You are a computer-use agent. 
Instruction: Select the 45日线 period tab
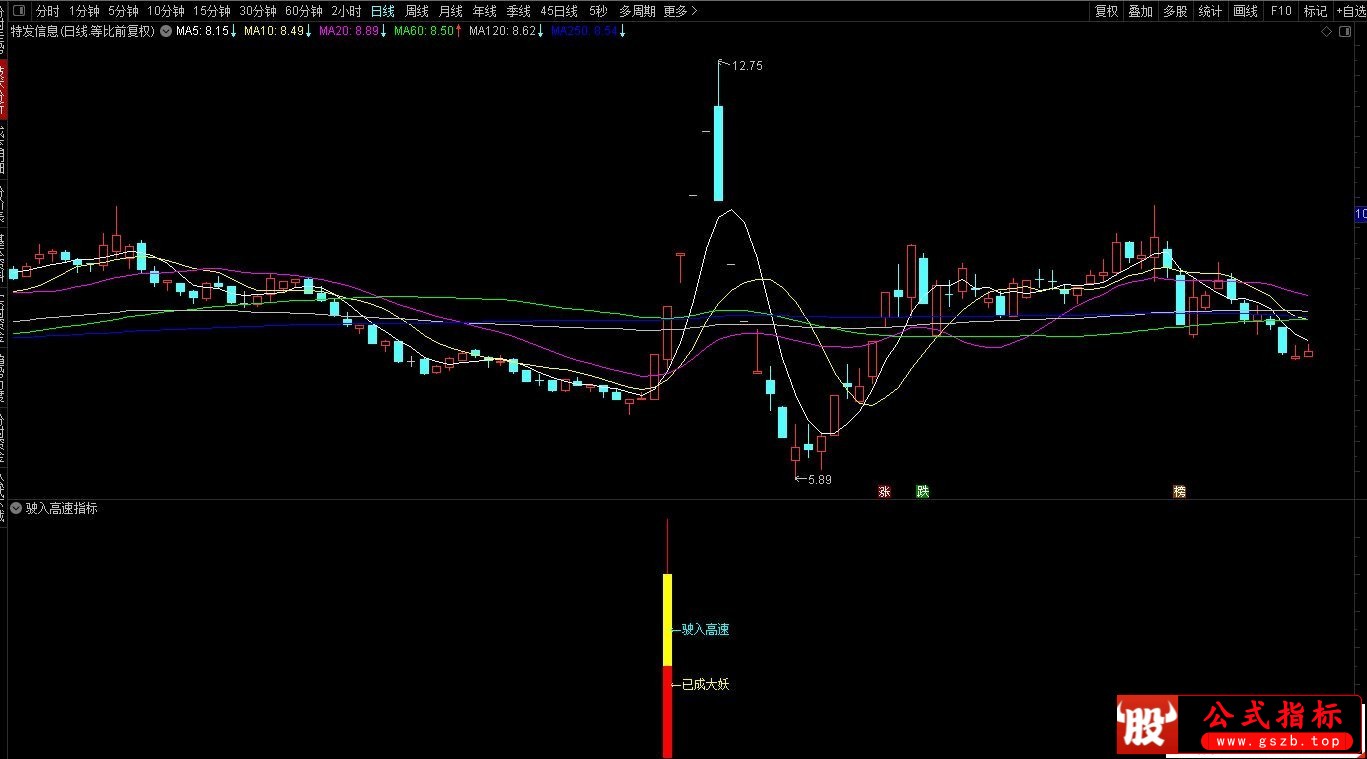559,11
